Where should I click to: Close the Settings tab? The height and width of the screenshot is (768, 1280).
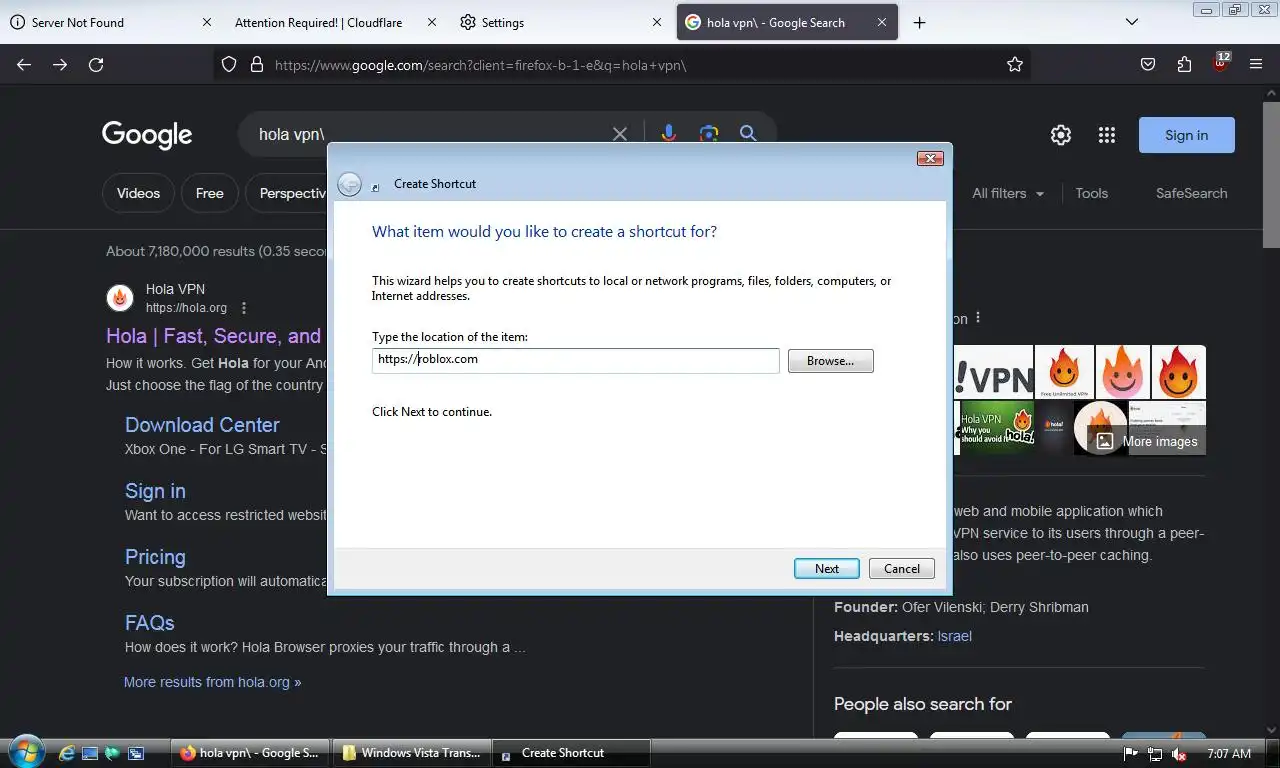coord(657,22)
